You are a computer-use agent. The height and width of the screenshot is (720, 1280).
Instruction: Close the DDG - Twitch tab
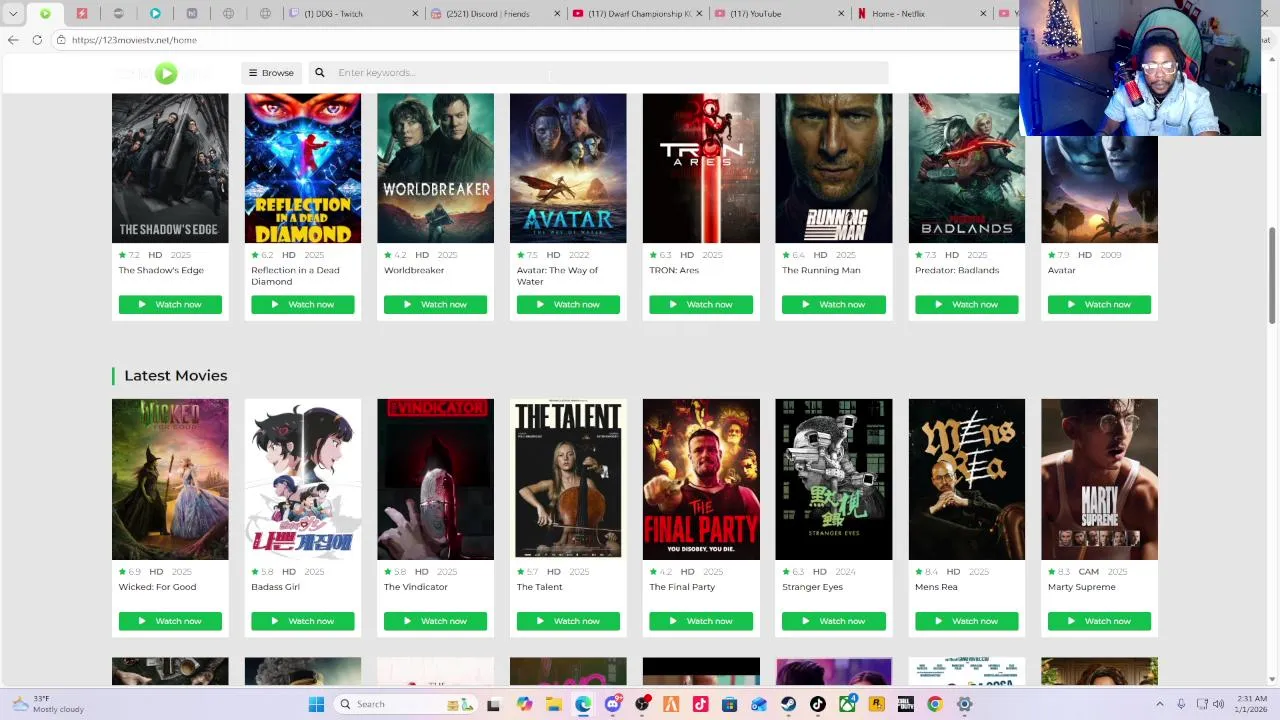coord(415,14)
